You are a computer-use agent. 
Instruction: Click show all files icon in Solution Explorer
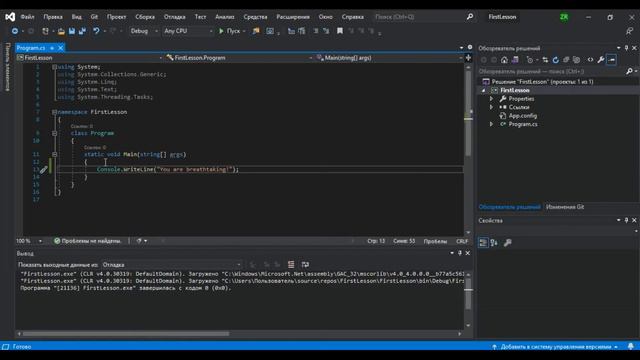coord(576,60)
